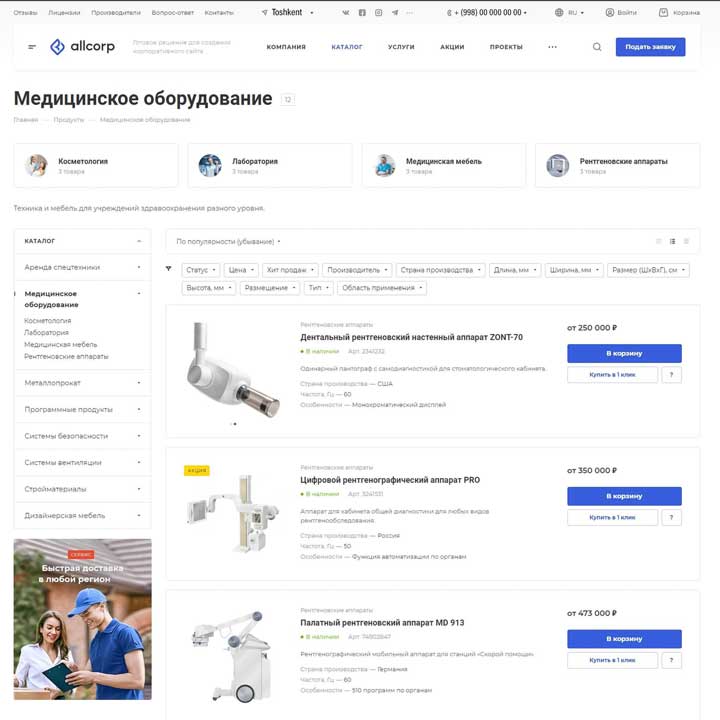This screenshot has height=720, width=720.
Task: Click the allcorp logo
Action: pyautogui.click(x=82, y=47)
